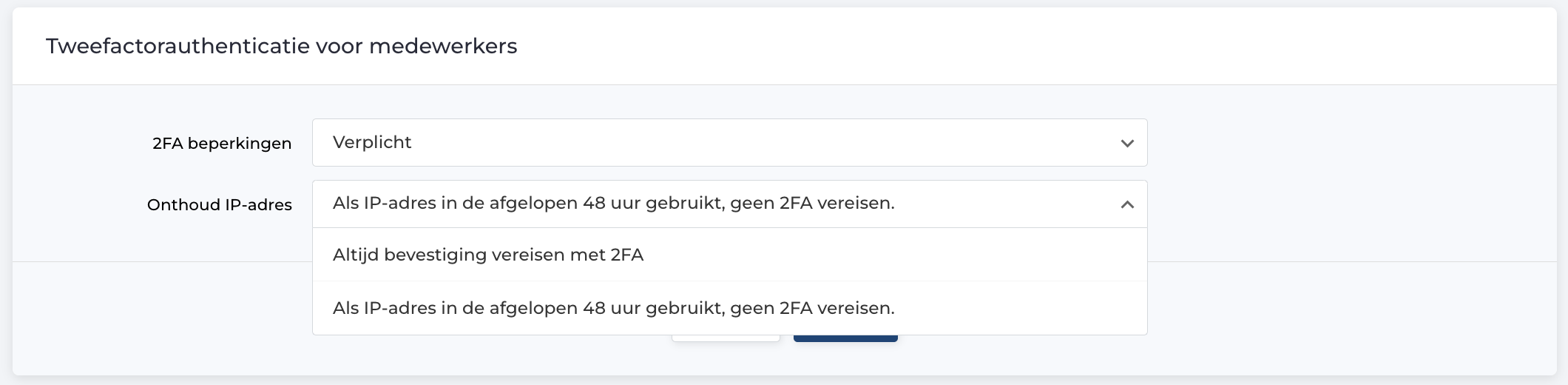The image size is (1568, 385).
Task: Click the Tweefactorauthenticatie voor medewerkers heading
Action: point(281,46)
